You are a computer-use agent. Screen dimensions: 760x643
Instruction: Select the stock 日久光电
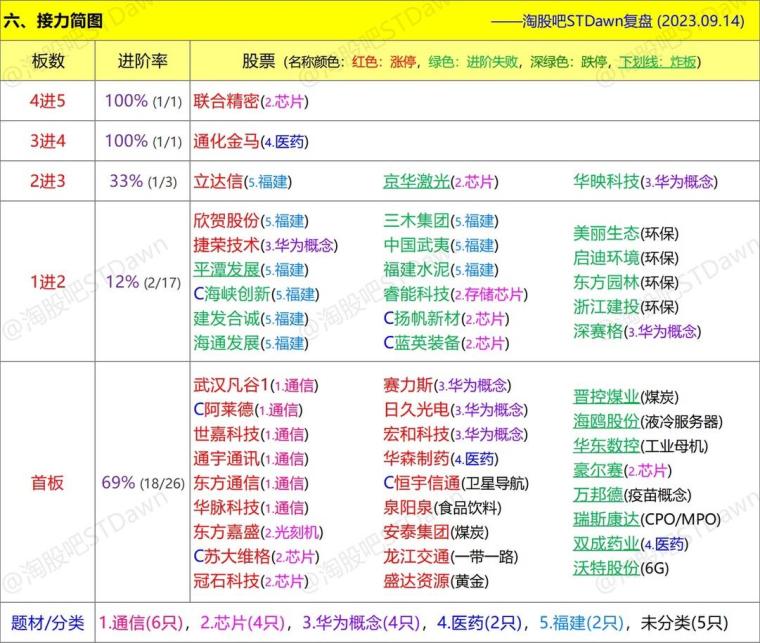[x=416, y=410]
